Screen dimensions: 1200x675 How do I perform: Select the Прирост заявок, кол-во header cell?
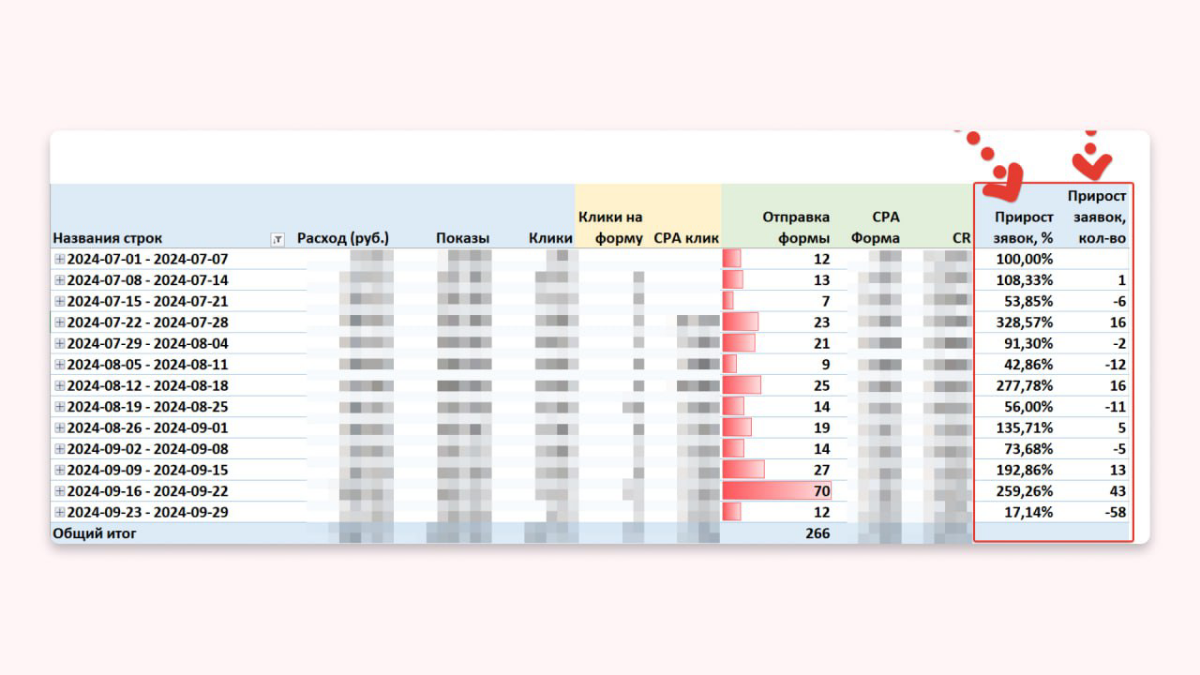[1097, 216]
